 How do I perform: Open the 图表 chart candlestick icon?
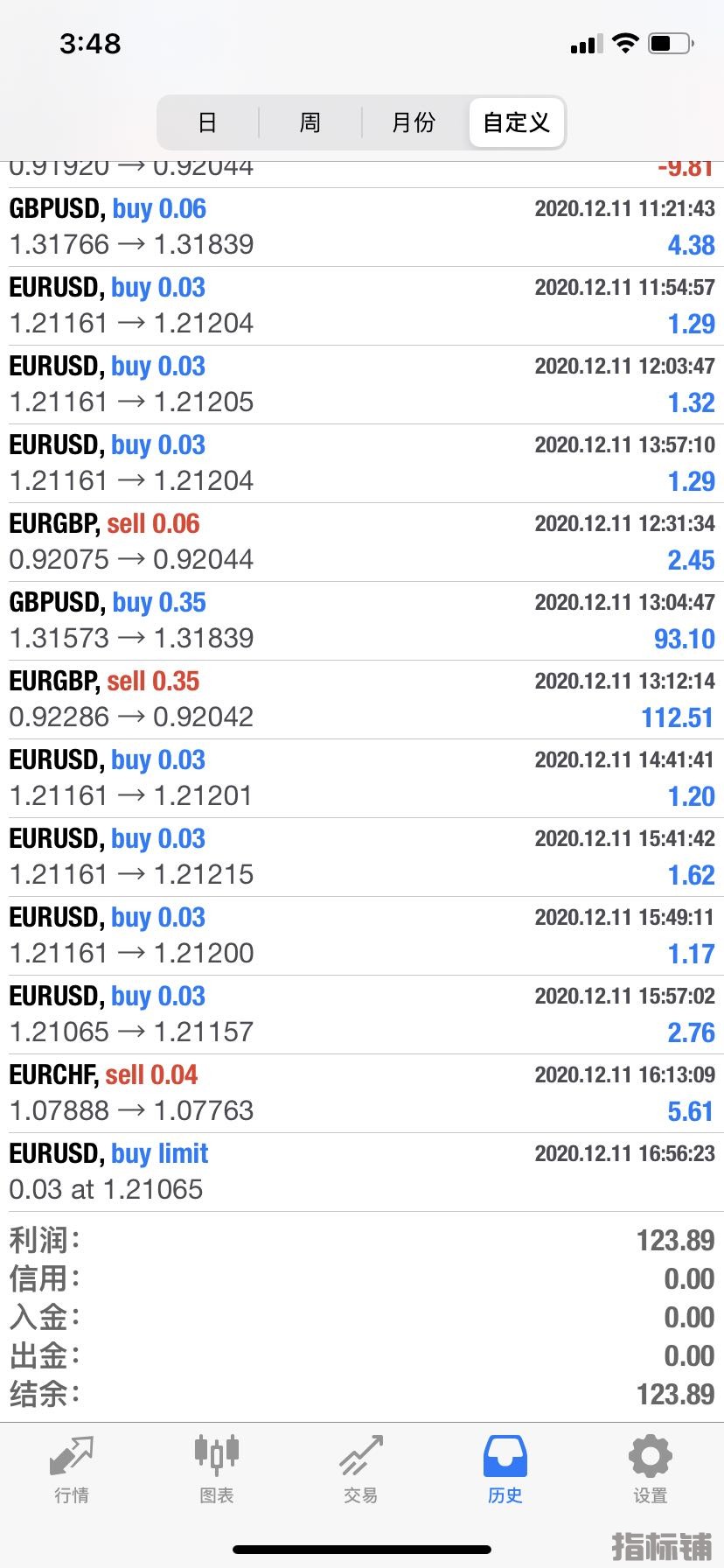(216, 1454)
